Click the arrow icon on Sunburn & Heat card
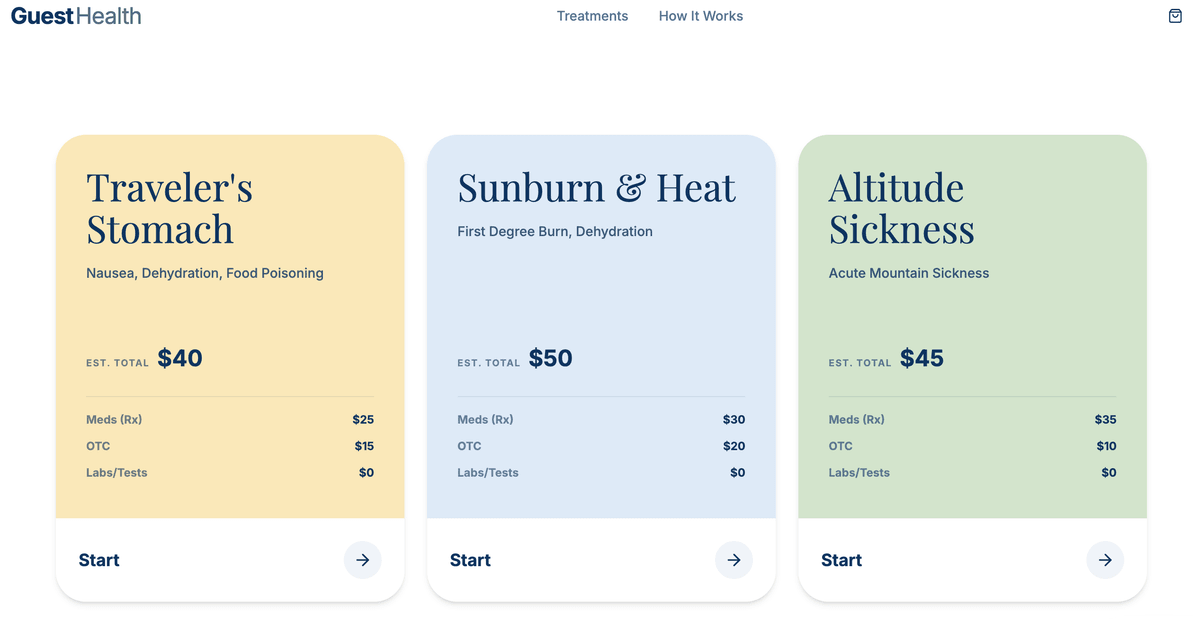Viewport: 1200px width, 619px height. point(734,560)
